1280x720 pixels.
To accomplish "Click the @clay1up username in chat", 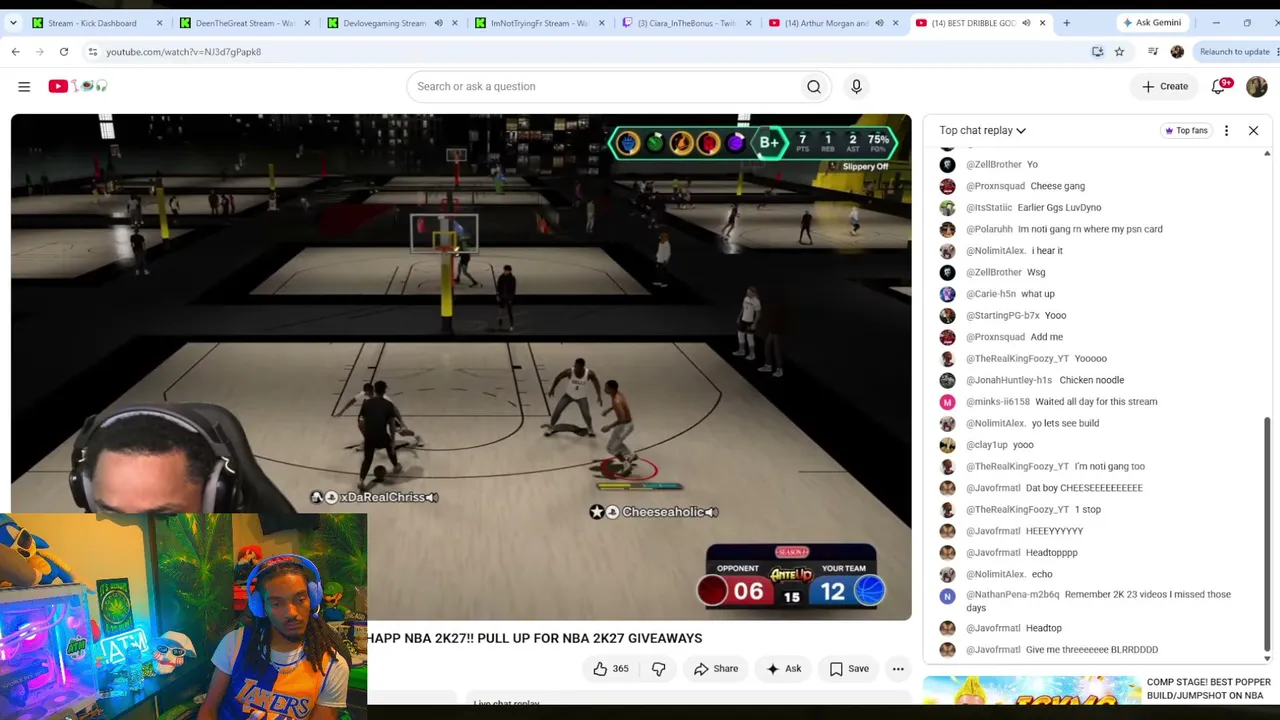I will click(987, 445).
